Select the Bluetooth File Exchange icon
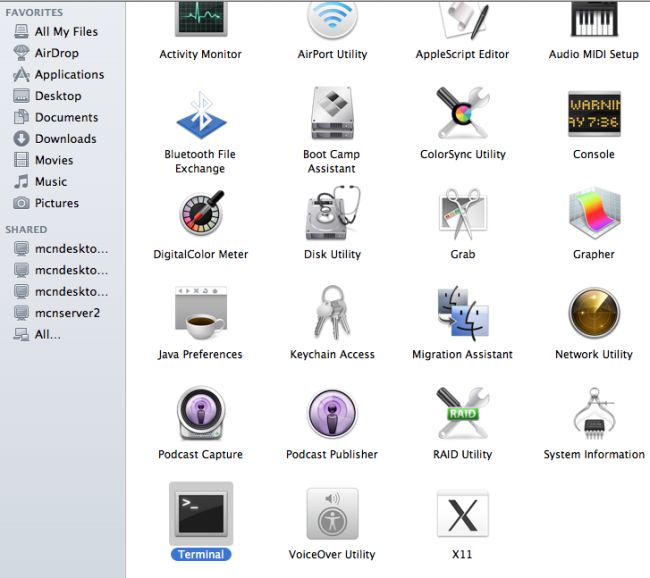Screen dimensions: 650x578 tap(201, 115)
